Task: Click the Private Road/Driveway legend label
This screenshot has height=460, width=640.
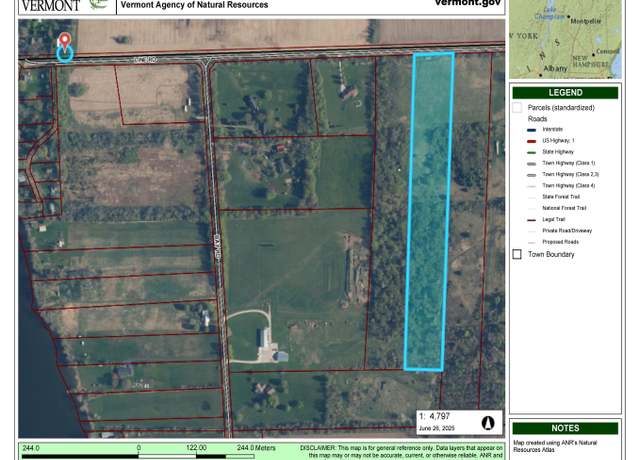Action: pyautogui.click(x=567, y=231)
